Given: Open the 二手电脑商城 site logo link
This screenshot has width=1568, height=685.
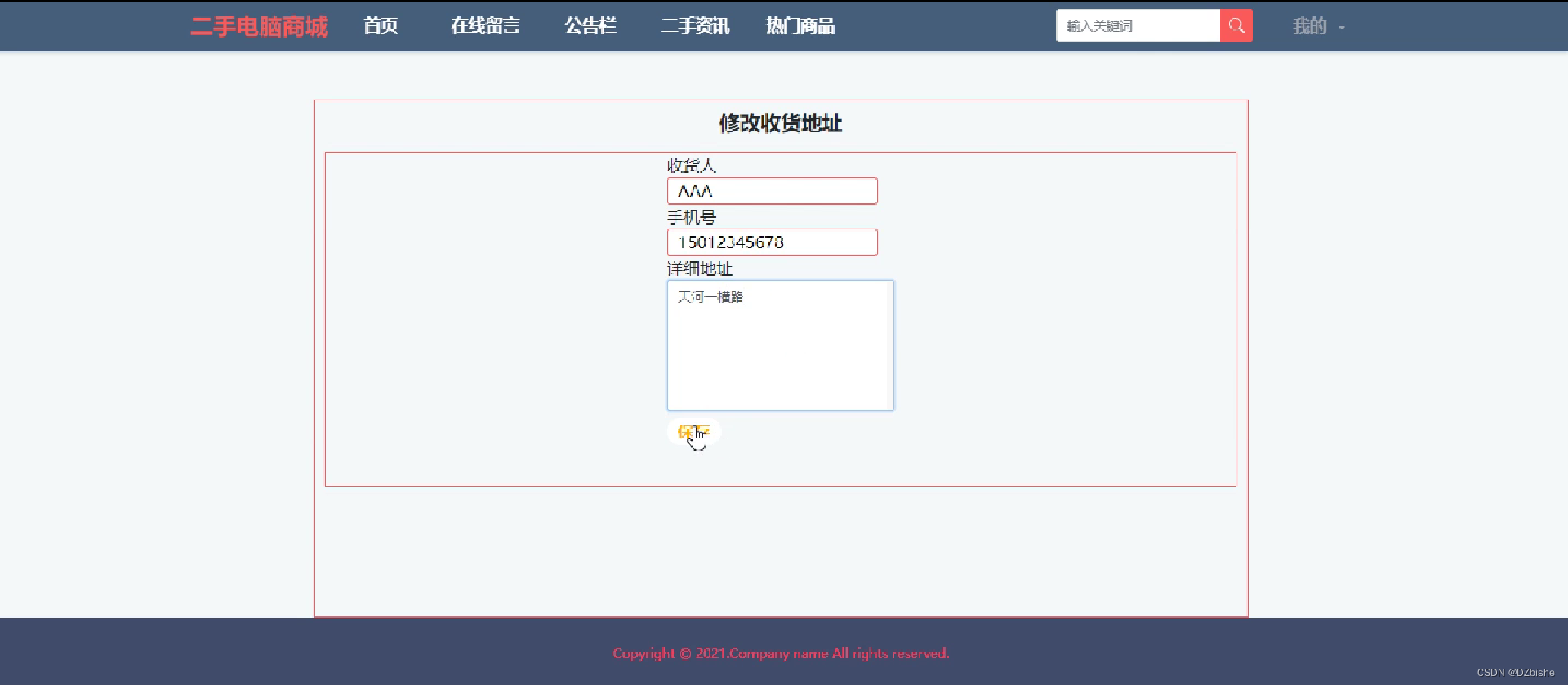Looking at the screenshot, I should (259, 26).
